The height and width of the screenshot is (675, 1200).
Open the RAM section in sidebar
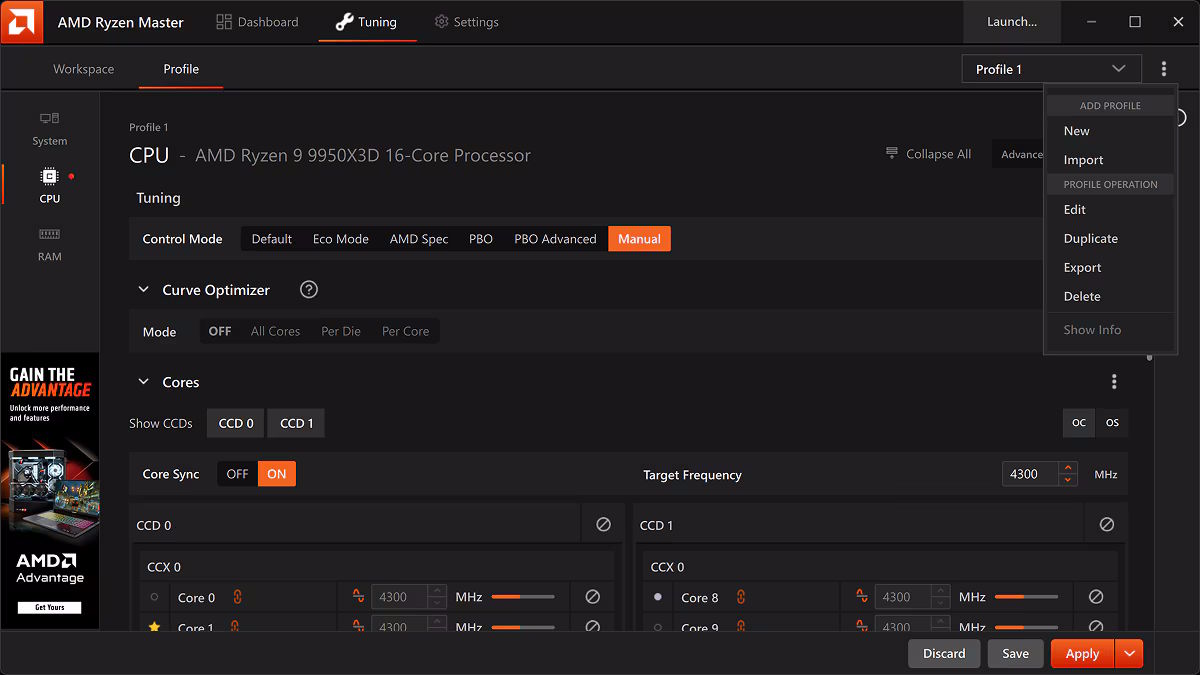pos(49,243)
